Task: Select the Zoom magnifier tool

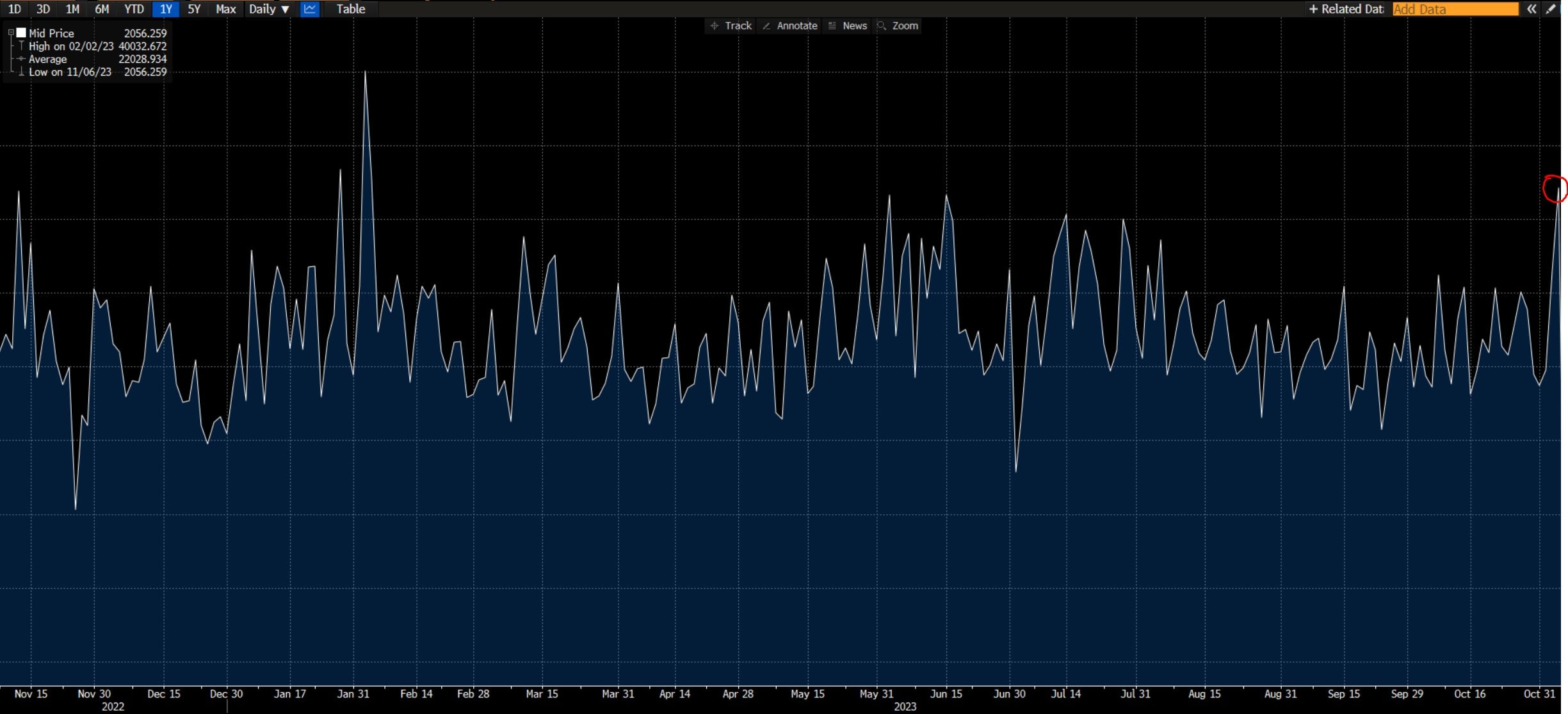Action: (898, 26)
